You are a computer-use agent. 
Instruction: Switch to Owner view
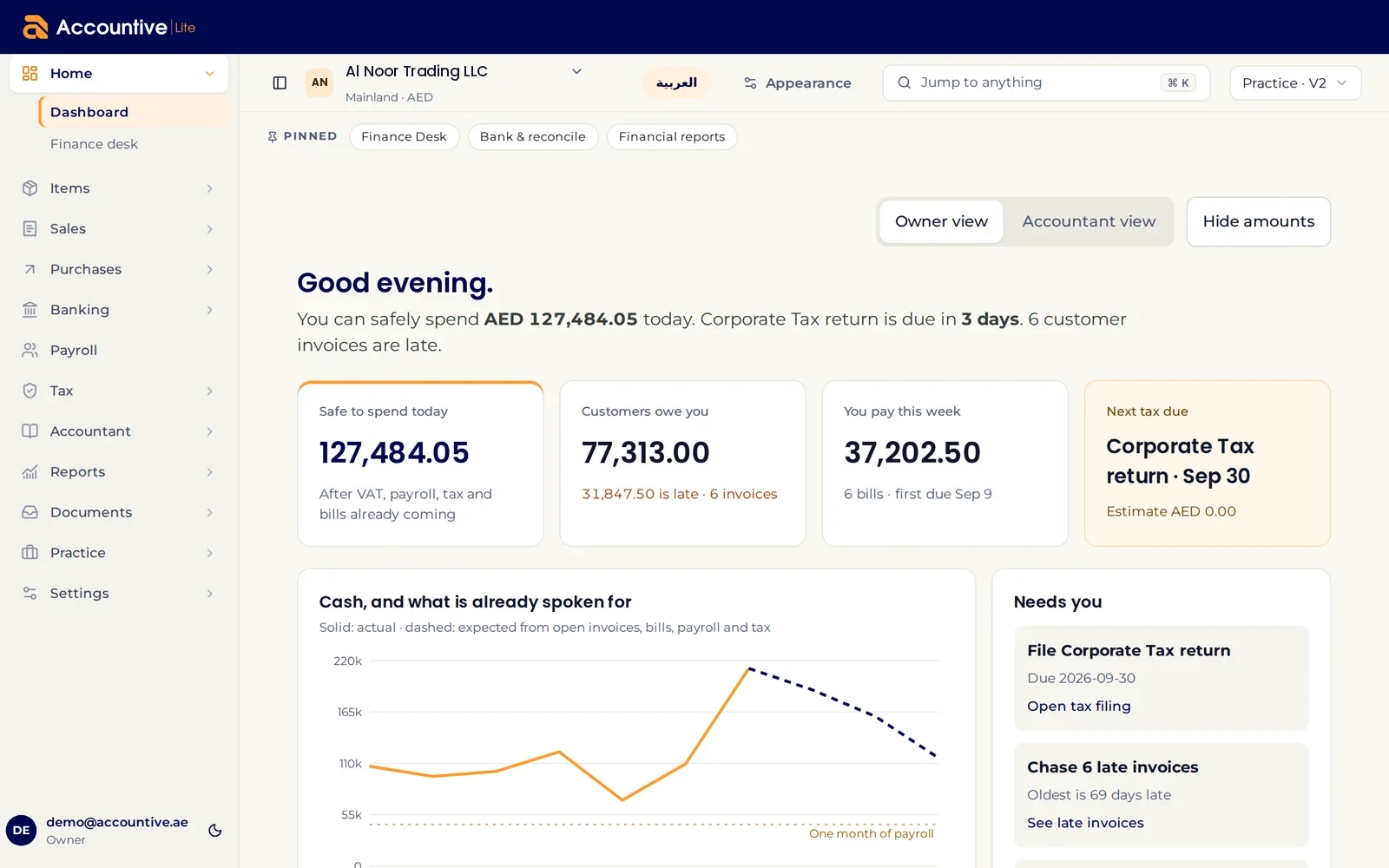(x=941, y=221)
